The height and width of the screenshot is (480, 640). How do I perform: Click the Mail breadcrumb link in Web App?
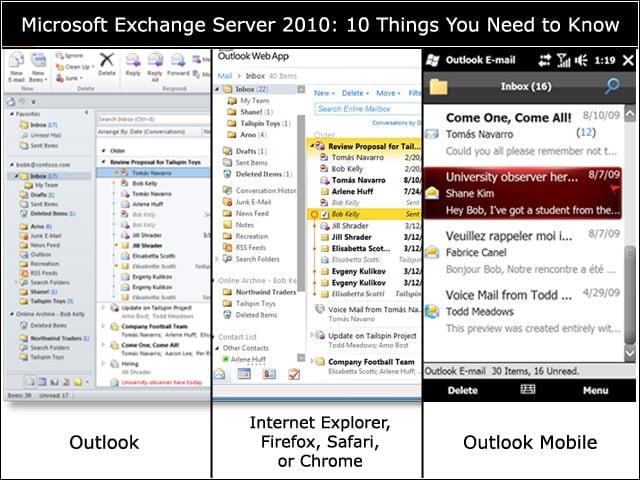224,76
